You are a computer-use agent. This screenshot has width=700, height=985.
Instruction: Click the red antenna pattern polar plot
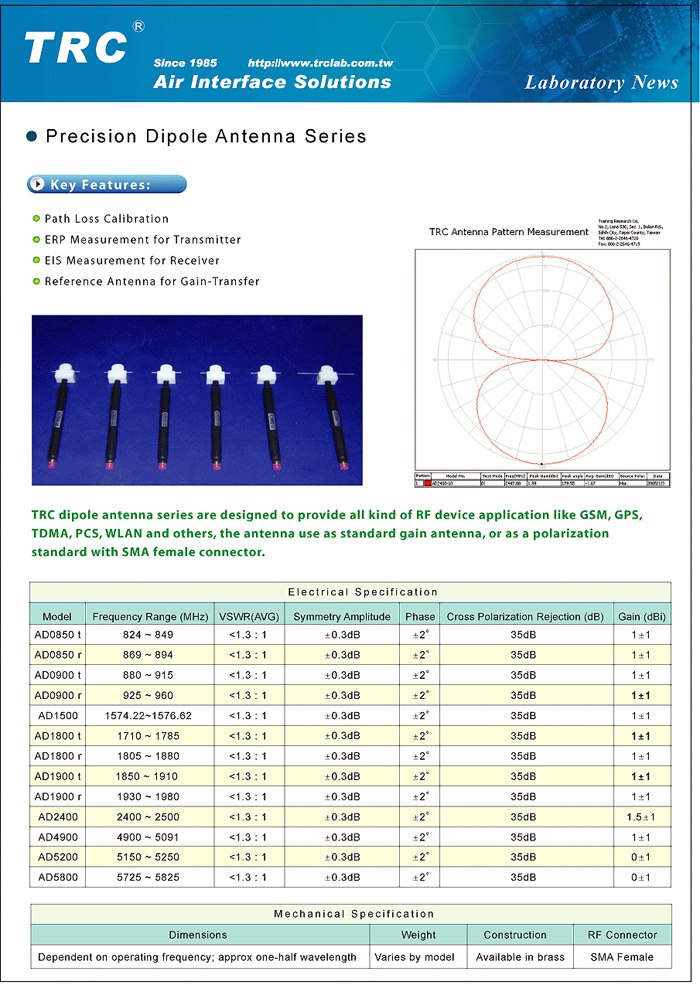coord(542,359)
